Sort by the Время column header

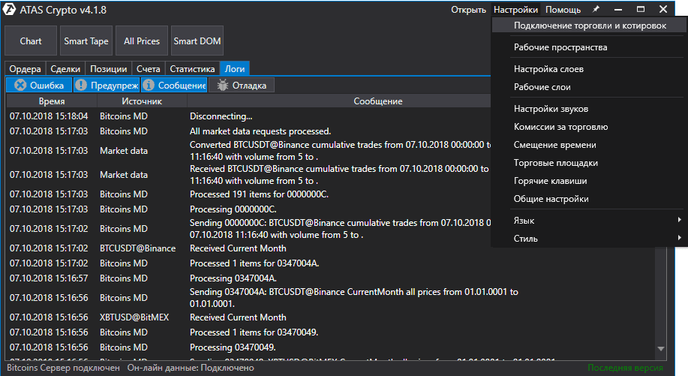[52, 101]
